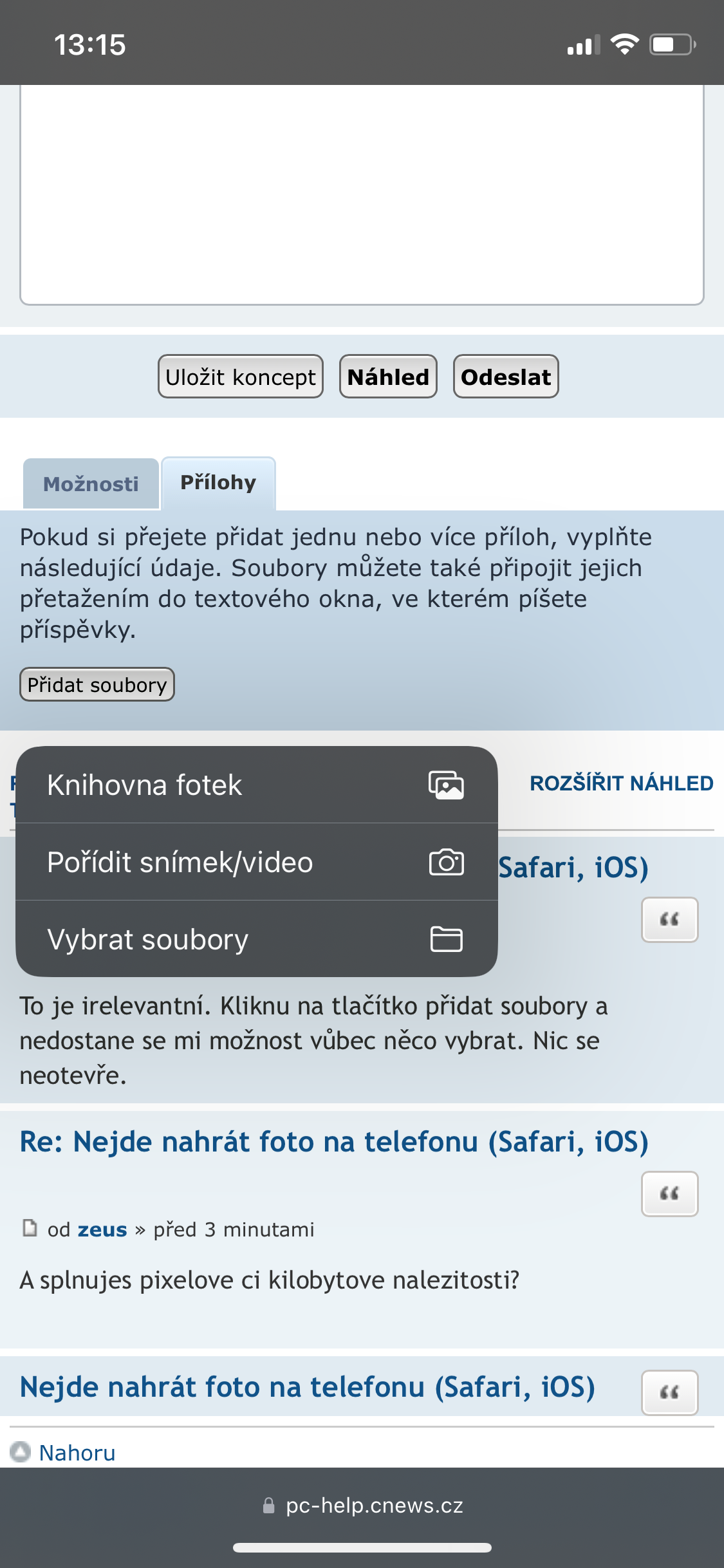
Task: Click the Náhled preview button
Action: (388, 377)
